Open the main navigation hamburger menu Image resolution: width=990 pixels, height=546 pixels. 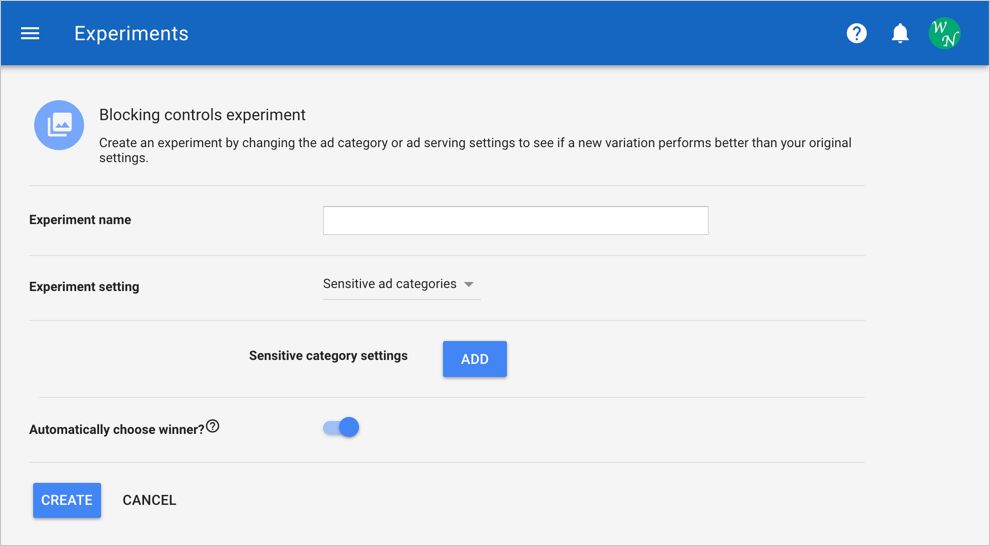pyautogui.click(x=30, y=33)
